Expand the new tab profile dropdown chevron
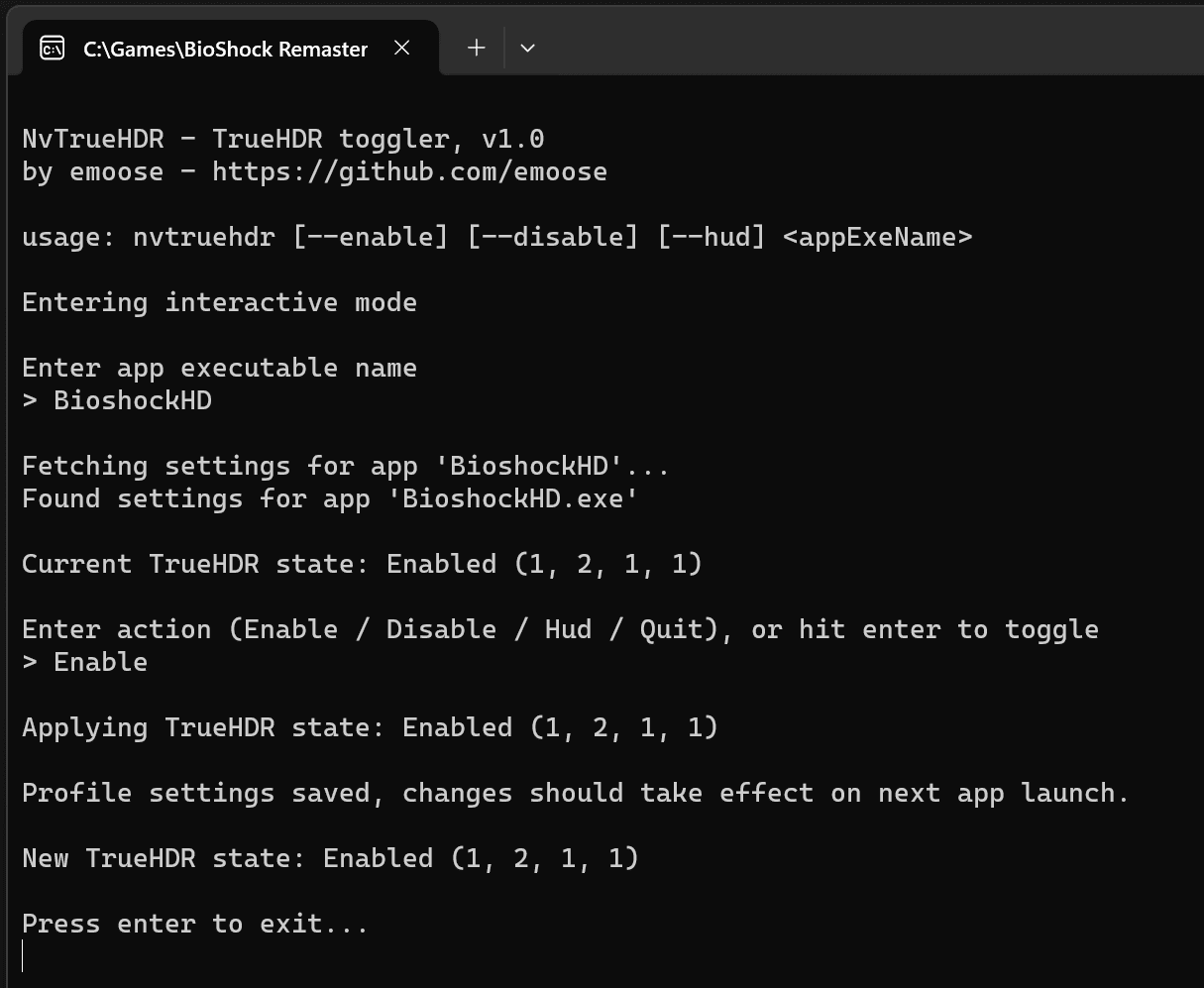 click(x=527, y=48)
